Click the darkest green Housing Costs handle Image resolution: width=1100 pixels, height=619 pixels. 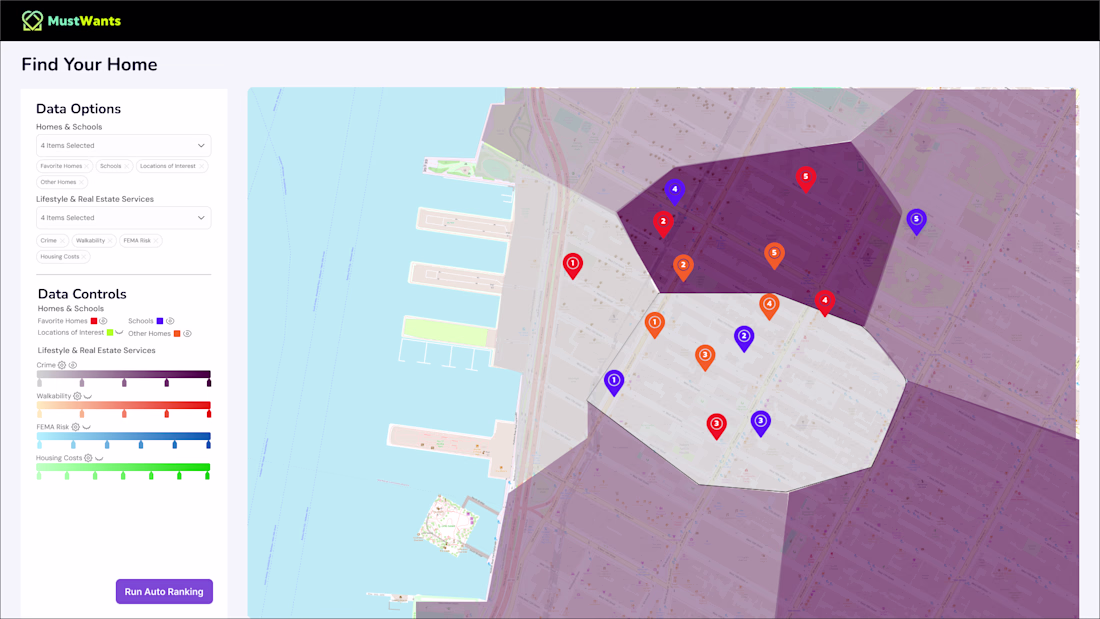[207, 475]
